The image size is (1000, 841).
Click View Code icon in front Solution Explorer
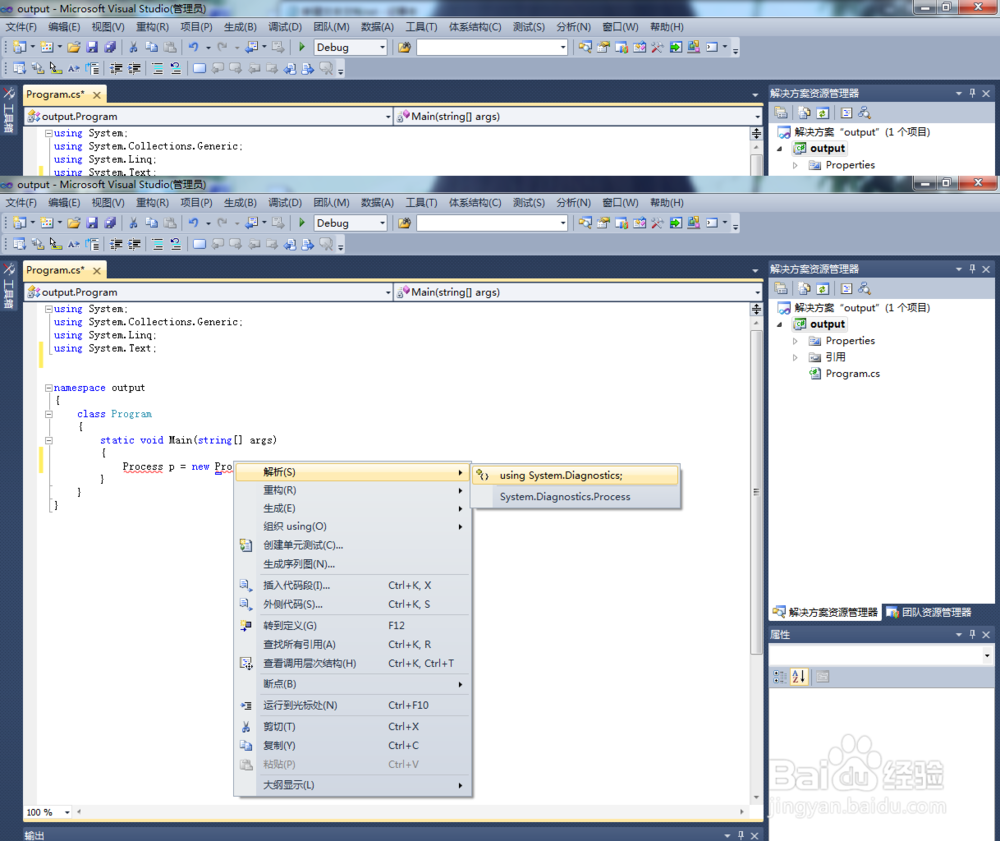[846, 289]
